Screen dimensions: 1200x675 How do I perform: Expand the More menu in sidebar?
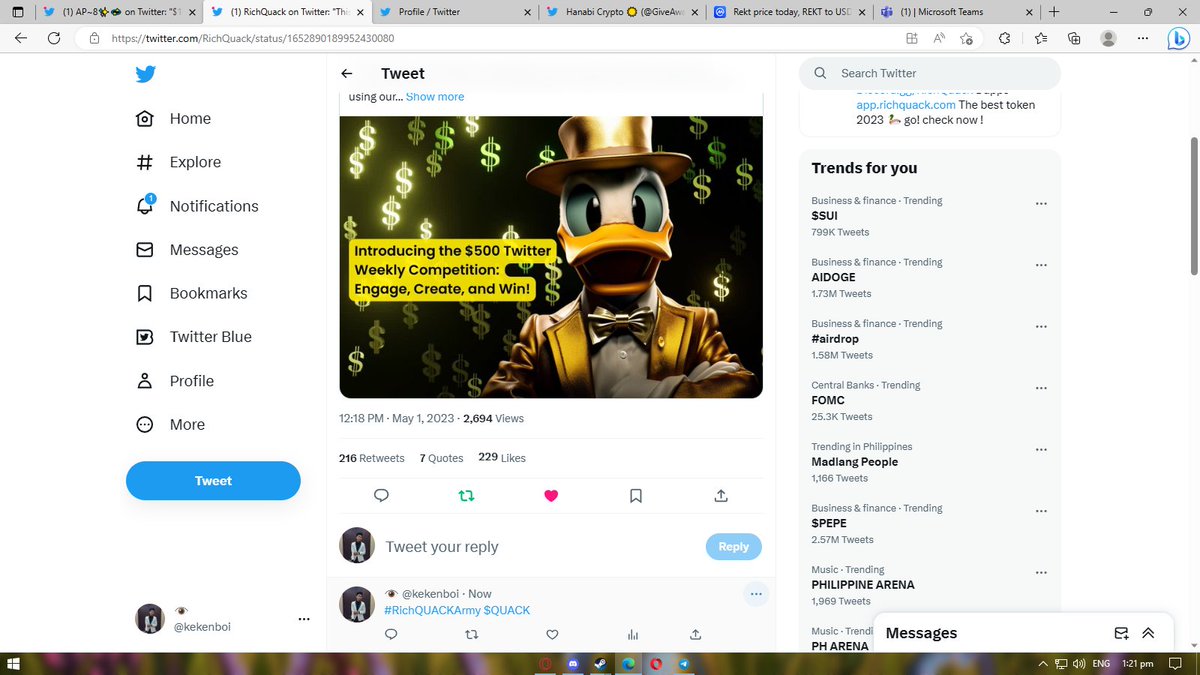[170, 425]
